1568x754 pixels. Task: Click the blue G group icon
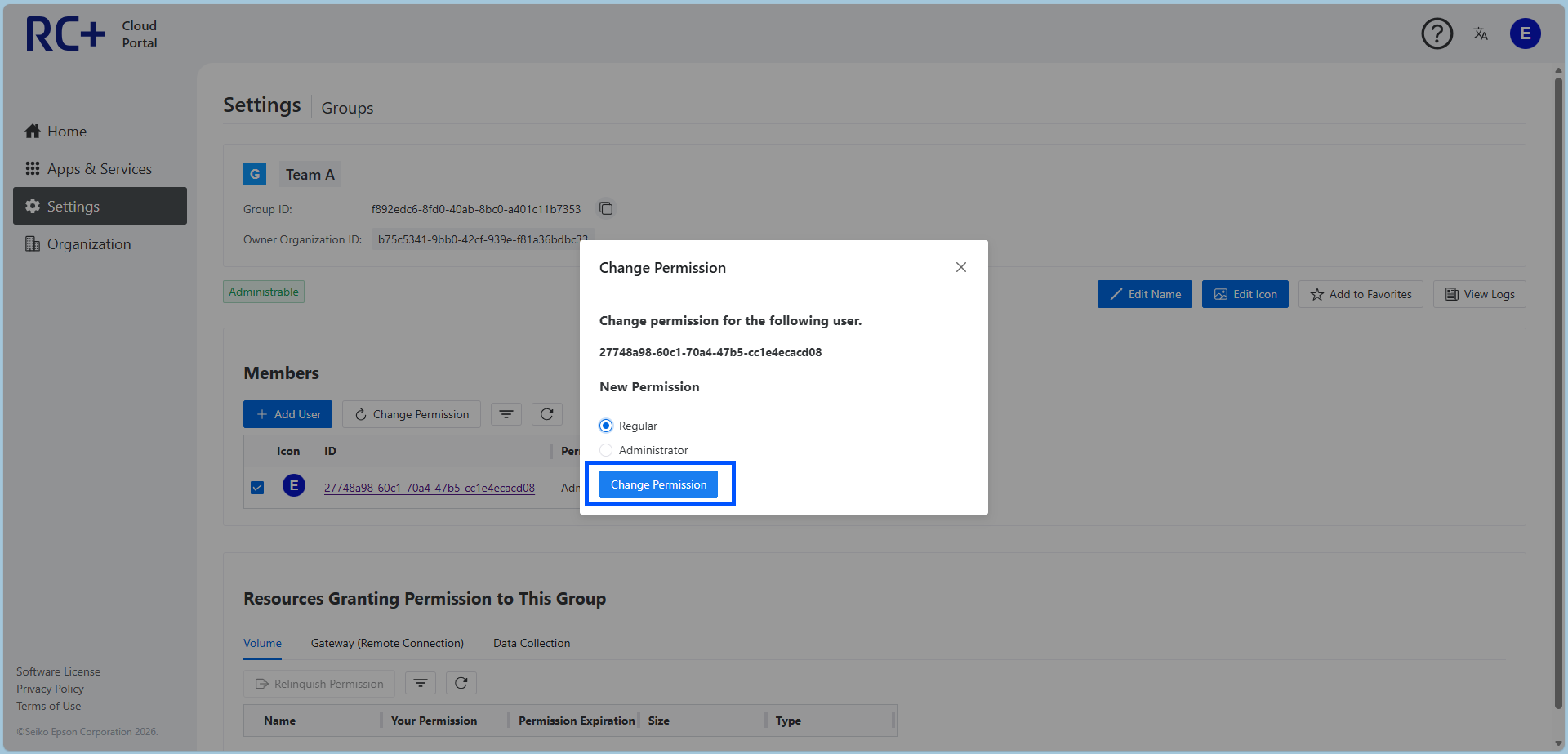255,174
